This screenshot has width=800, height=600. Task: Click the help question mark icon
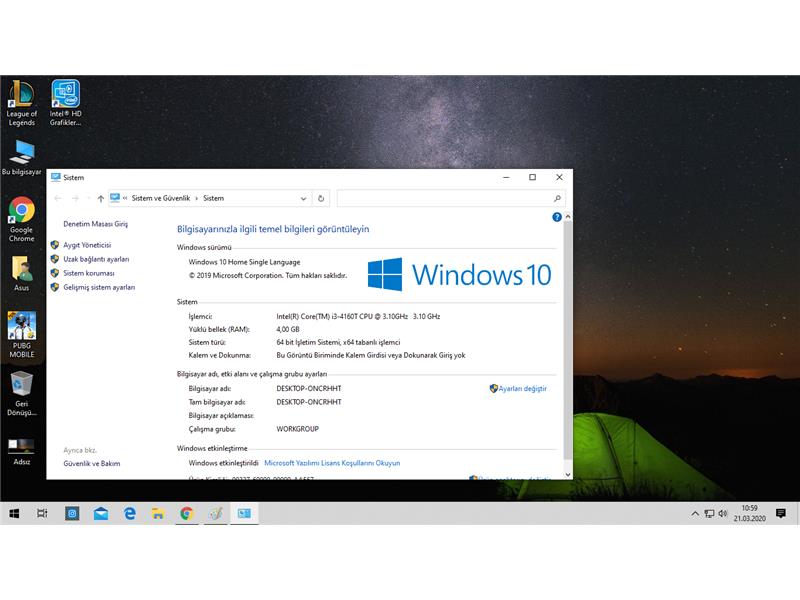[557, 217]
